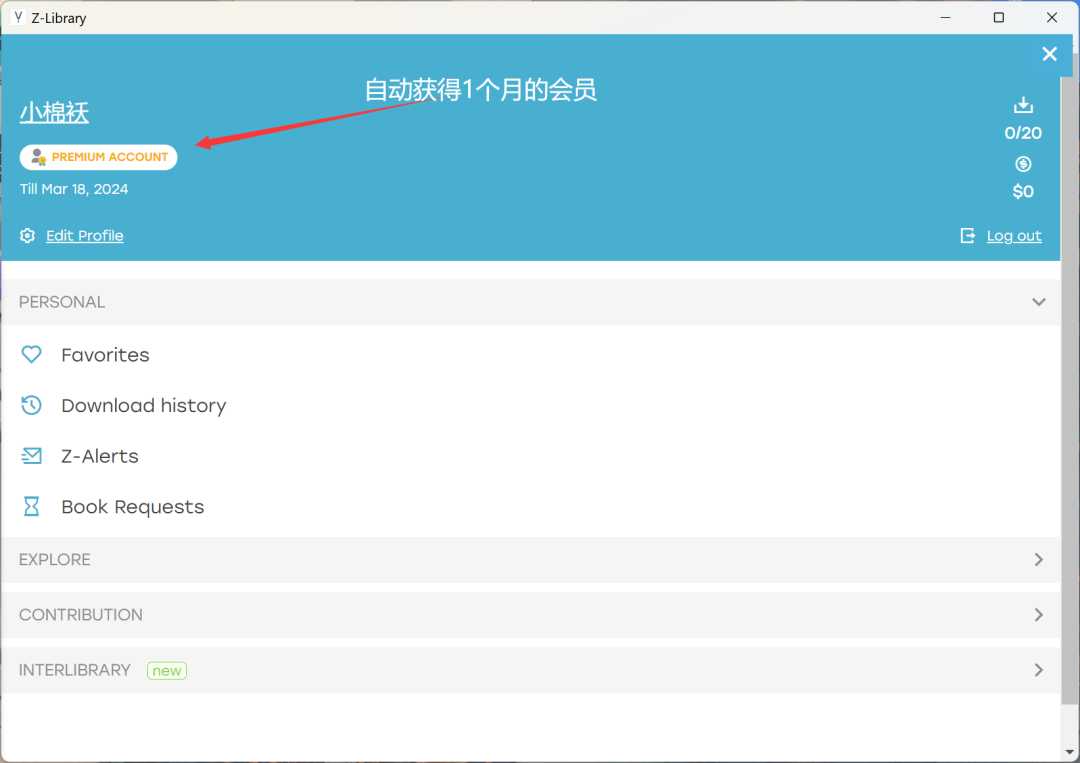Click the CONTRIBUTION section header label
The image size is (1080, 763).
pos(81,614)
